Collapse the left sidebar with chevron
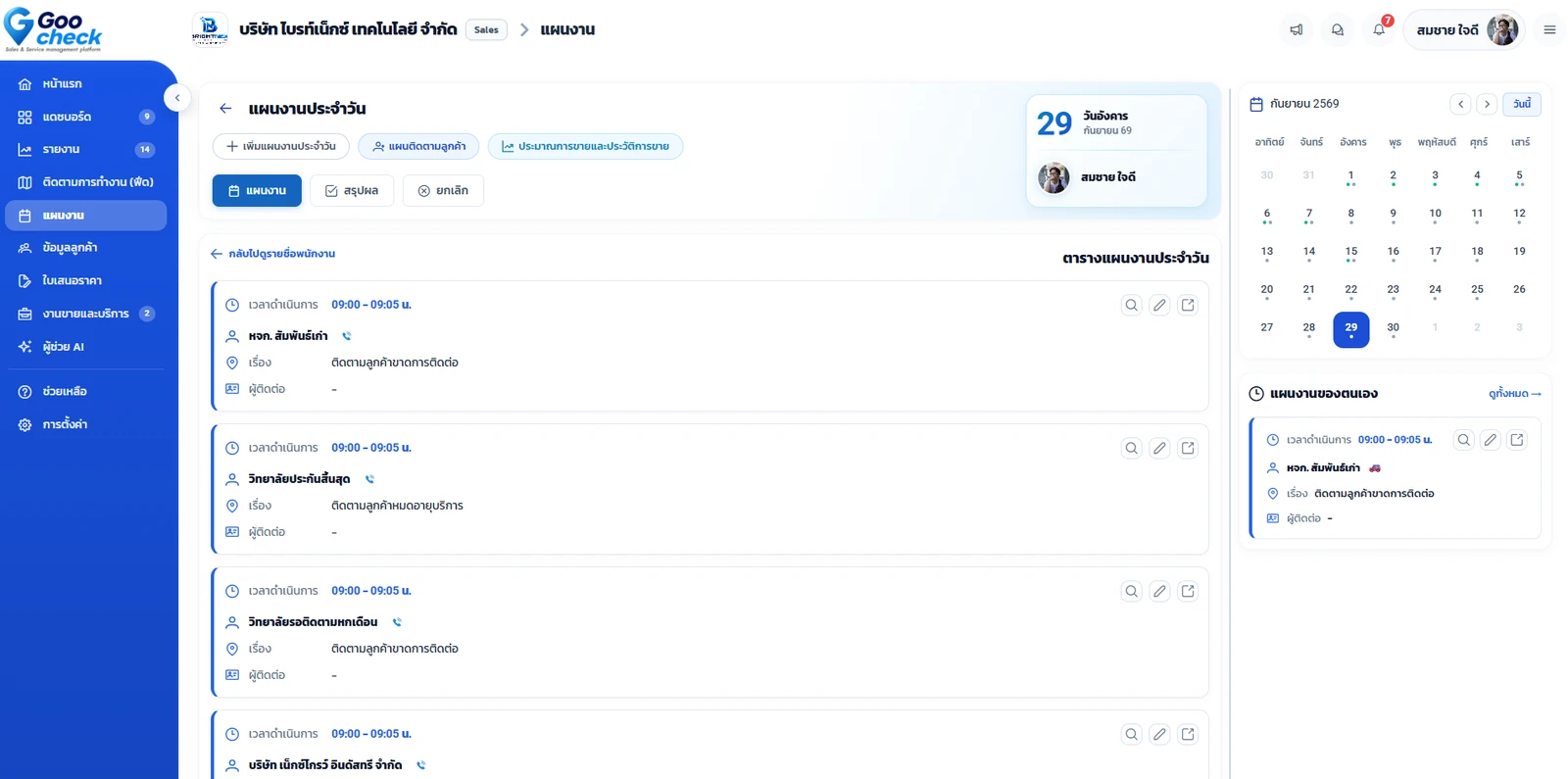The width and height of the screenshot is (1568, 779). point(177,98)
